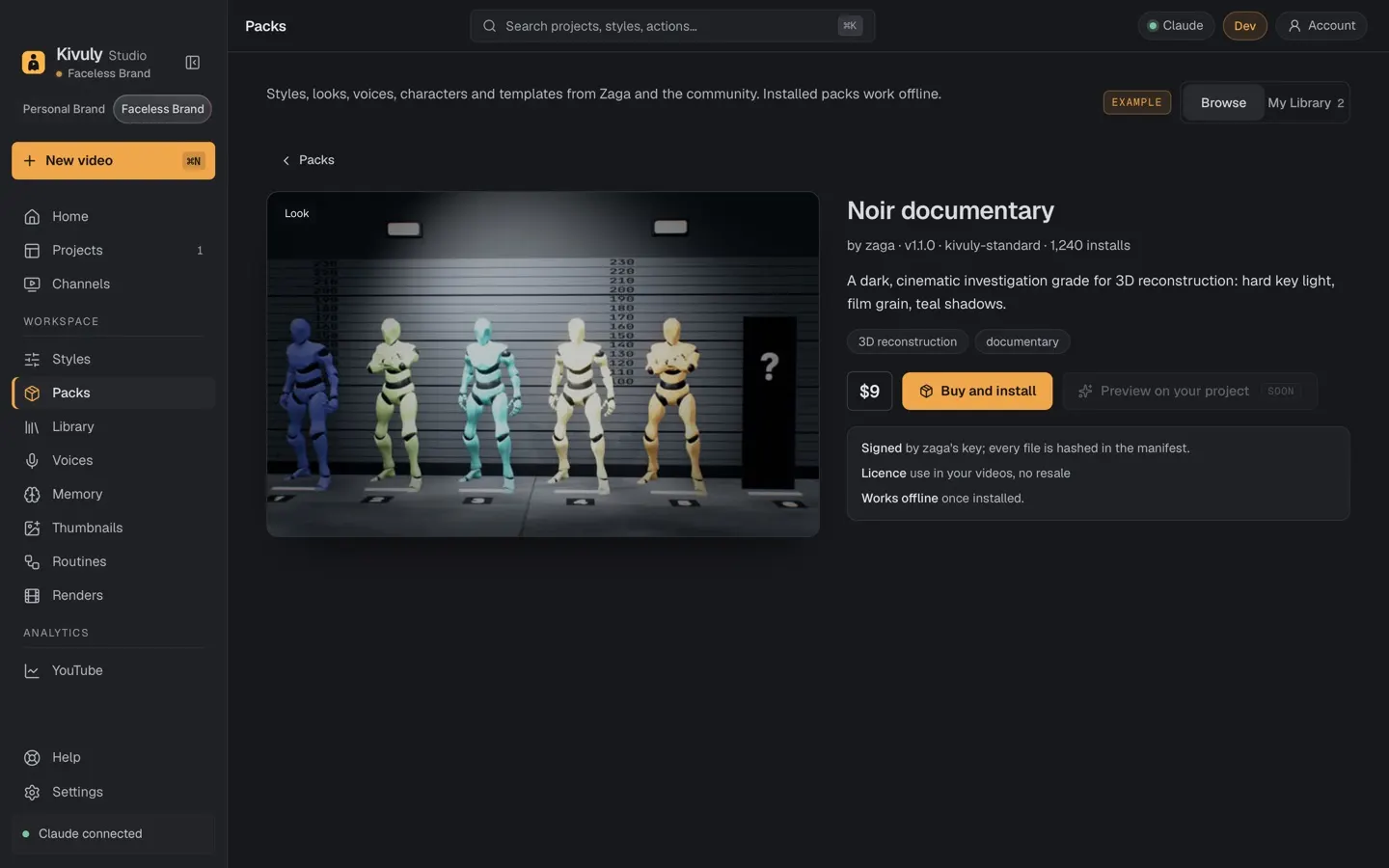Click the Buy and install button
Screen dimensions: 1389x868
(x=977, y=391)
